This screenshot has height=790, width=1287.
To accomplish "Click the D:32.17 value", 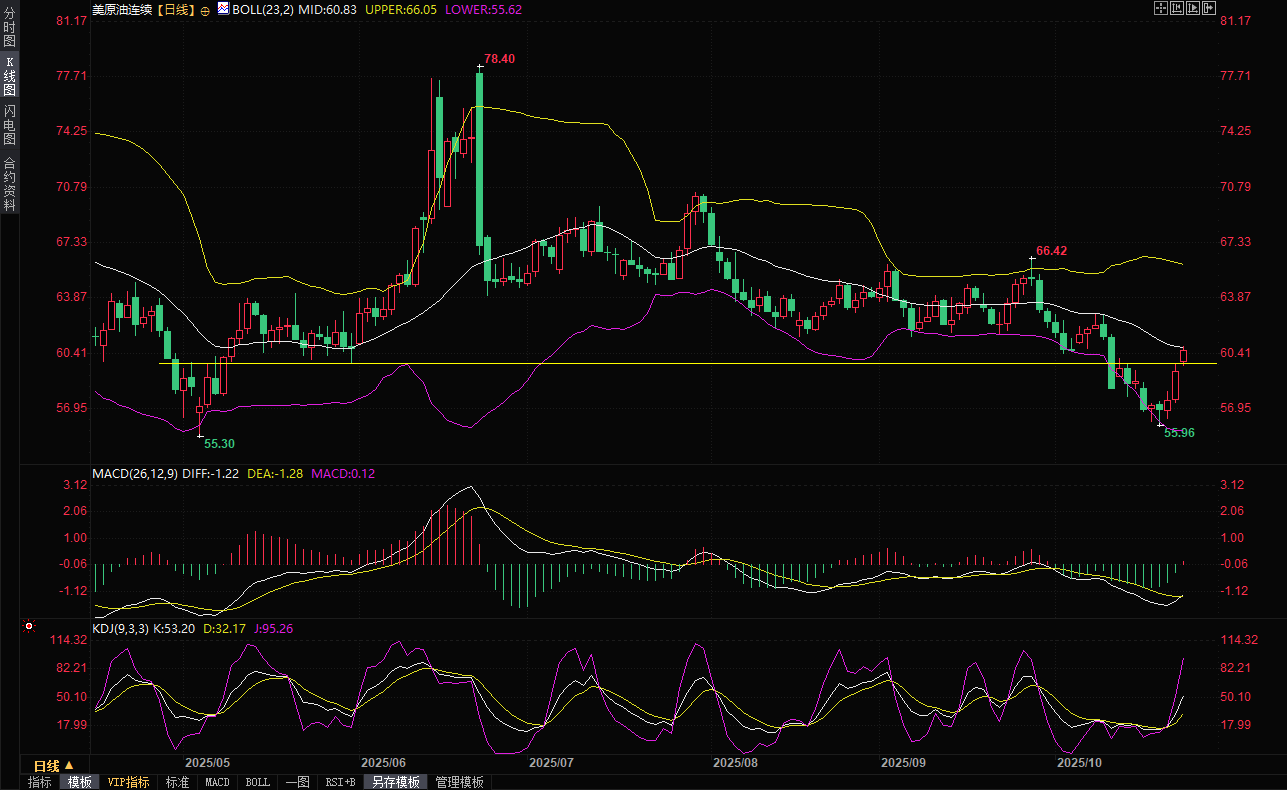I will point(224,629).
